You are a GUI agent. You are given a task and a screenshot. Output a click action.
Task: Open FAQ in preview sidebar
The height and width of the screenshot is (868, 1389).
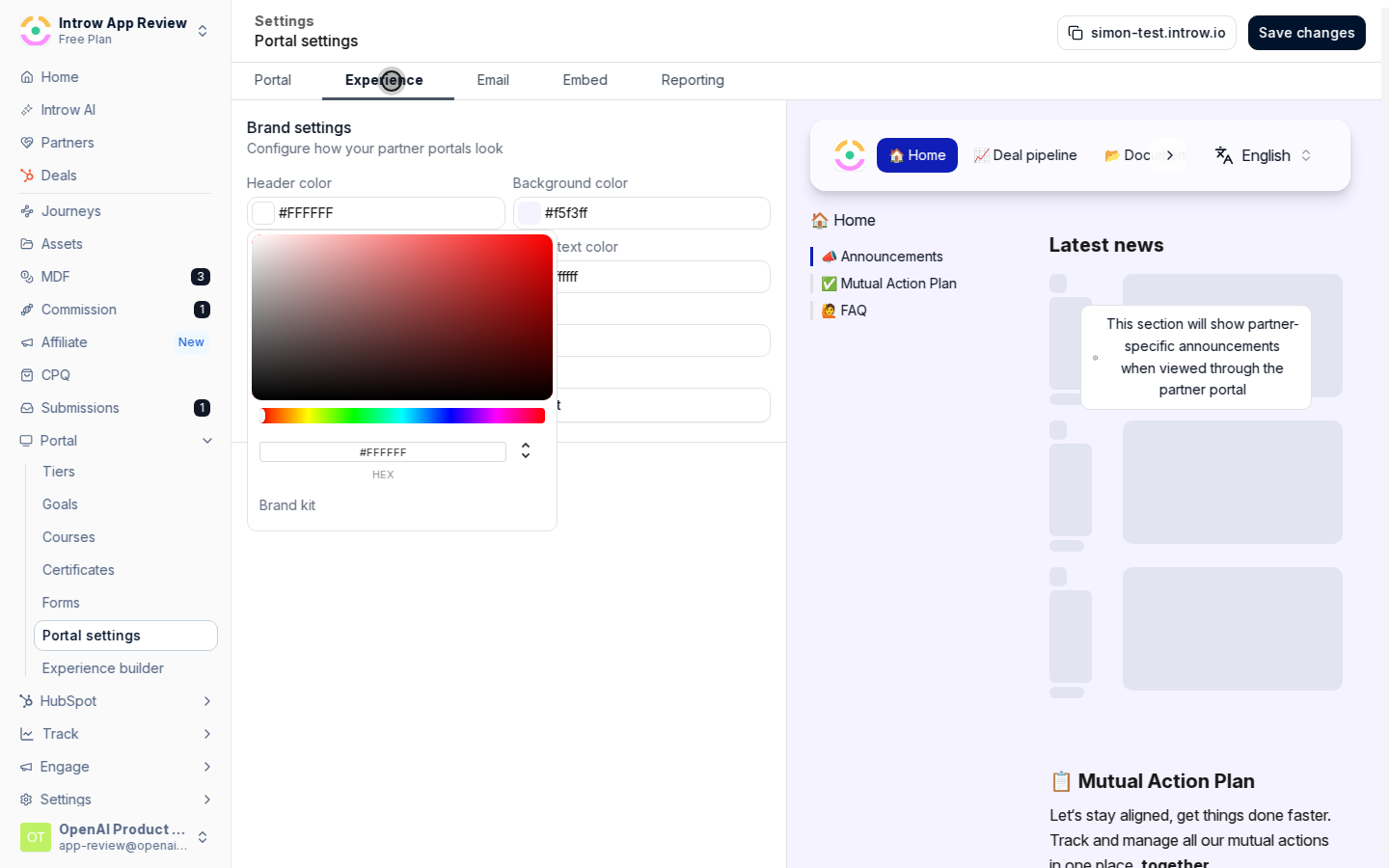click(x=844, y=311)
